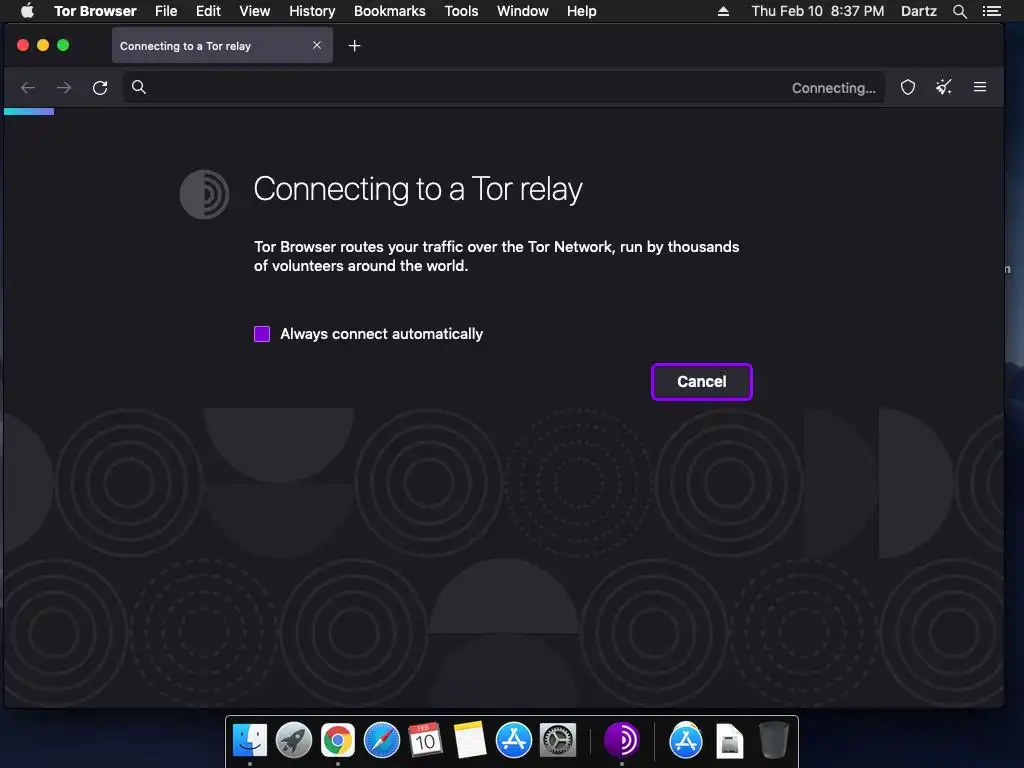
Task: Open a new tab with plus button
Action: pyautogui.click(x=354, y=46)
